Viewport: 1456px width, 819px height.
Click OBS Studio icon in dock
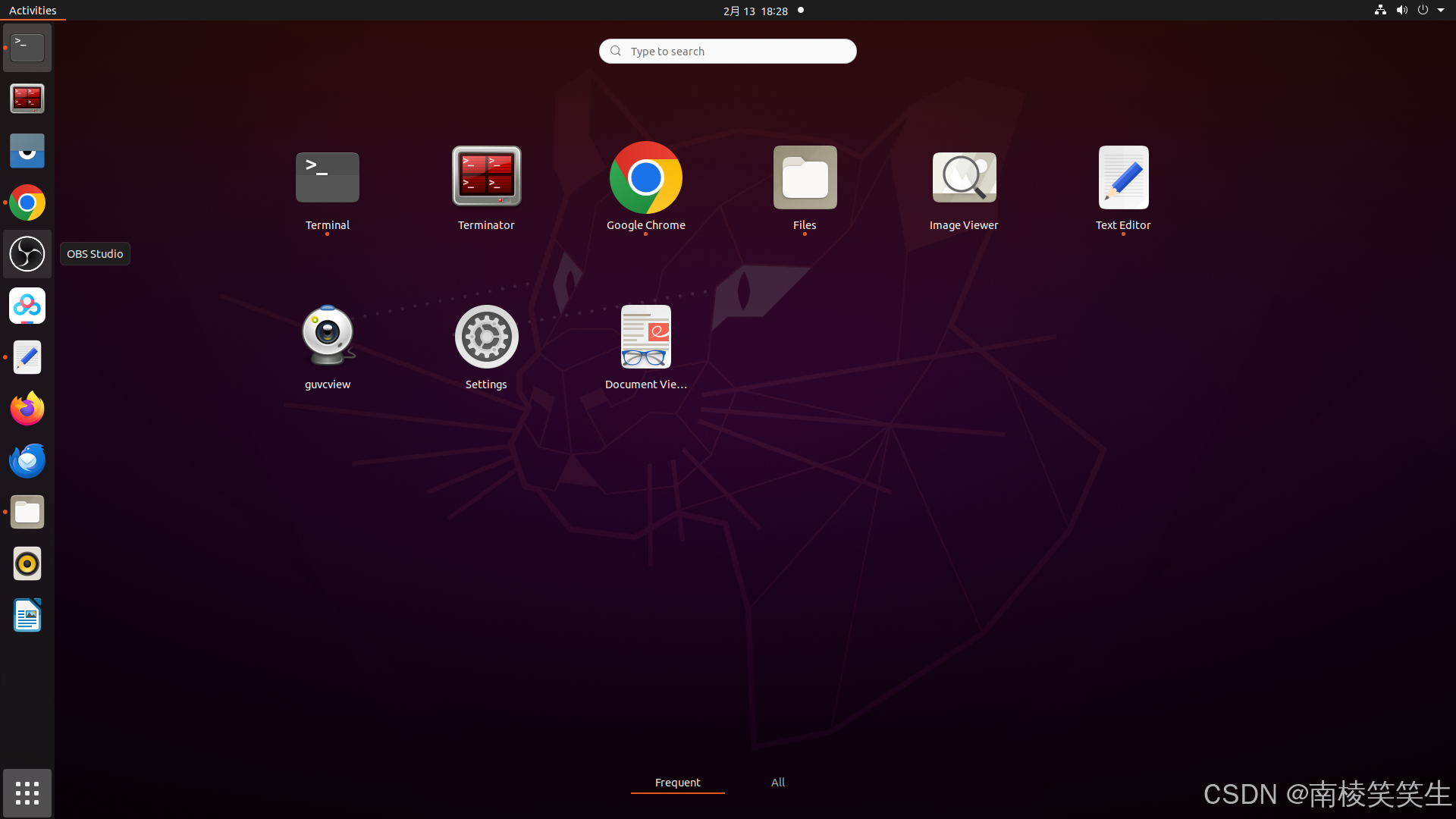27,254
